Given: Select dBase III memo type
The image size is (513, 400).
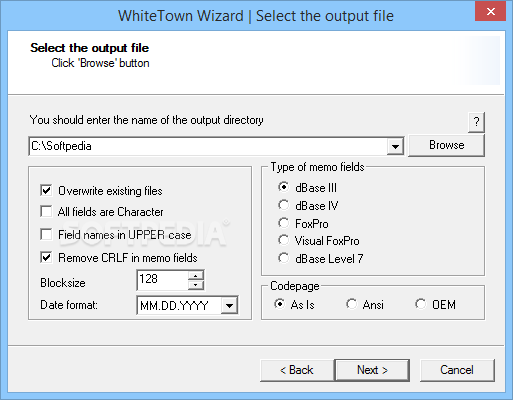Looking at the screenshot, I should [x=283, y=187].
